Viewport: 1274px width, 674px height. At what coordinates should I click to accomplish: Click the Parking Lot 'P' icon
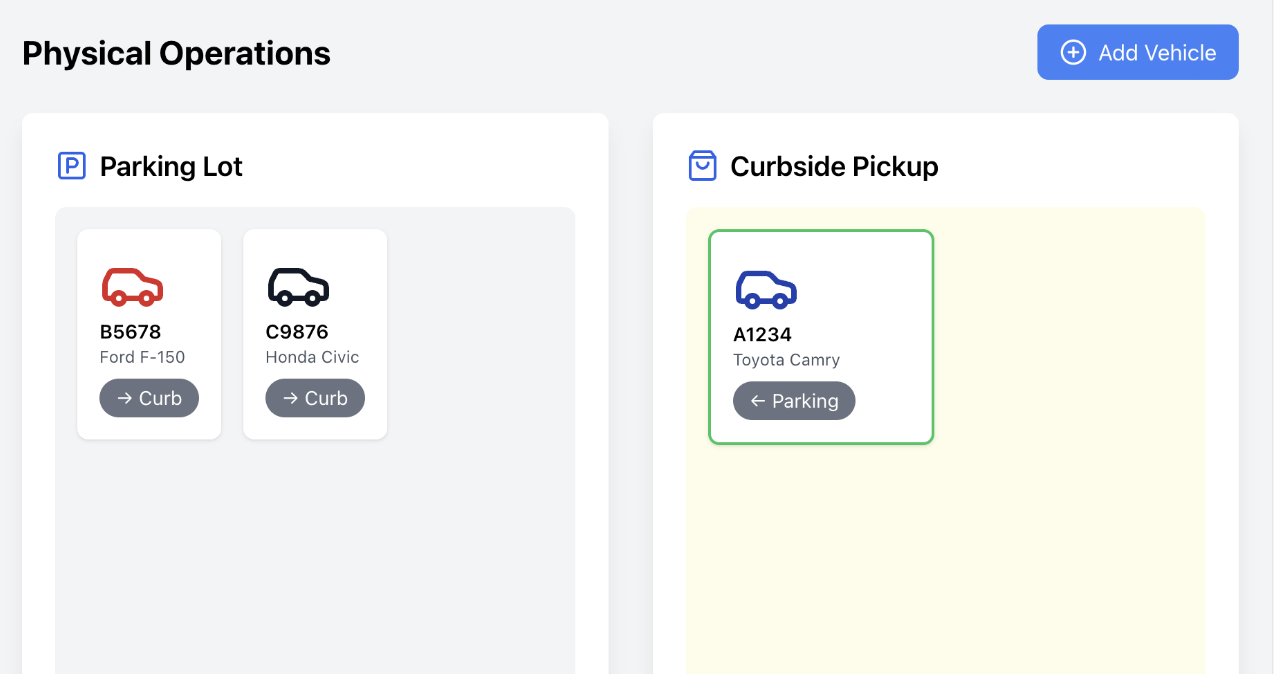72,166
